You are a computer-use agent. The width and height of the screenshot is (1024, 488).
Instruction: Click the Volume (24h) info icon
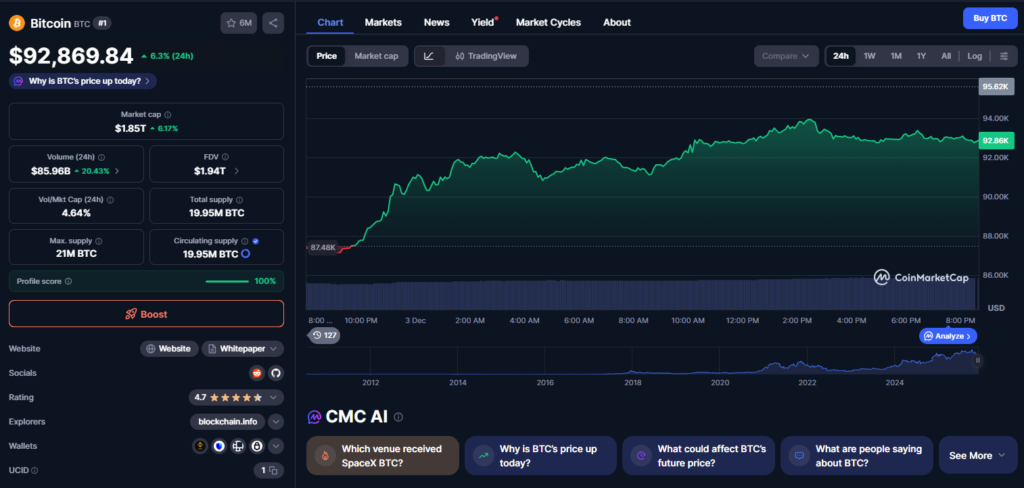click(x=101, y=157)
